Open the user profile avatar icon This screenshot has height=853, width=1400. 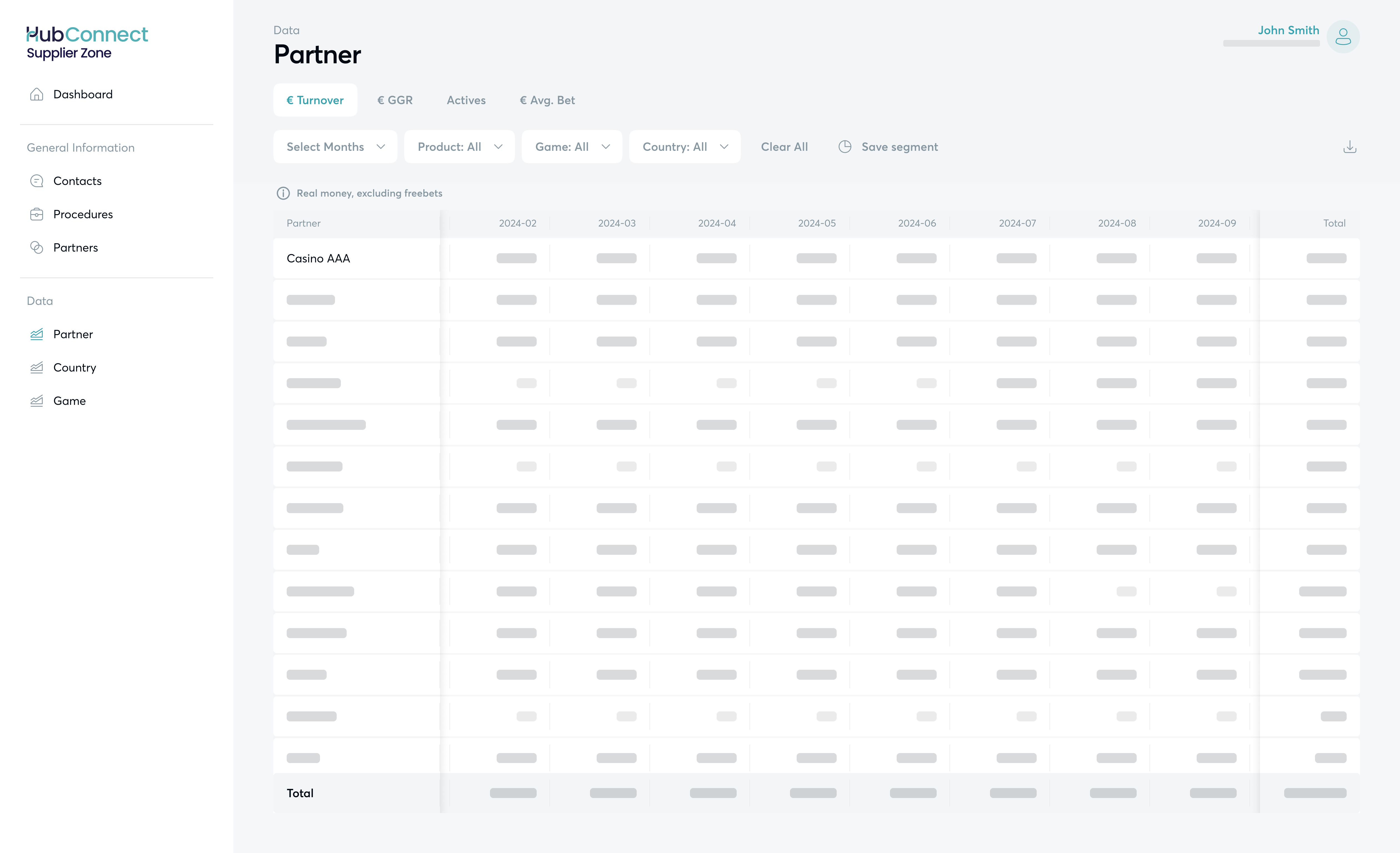click(x=1342, y=37)
